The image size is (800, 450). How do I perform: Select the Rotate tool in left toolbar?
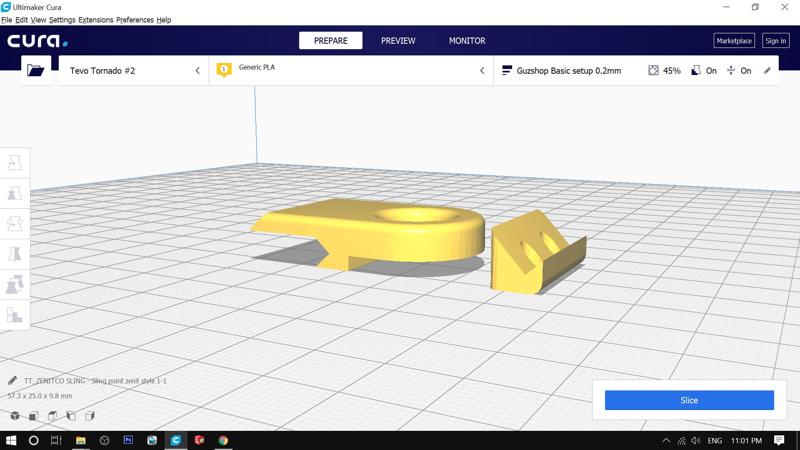[x=15, y=223]
